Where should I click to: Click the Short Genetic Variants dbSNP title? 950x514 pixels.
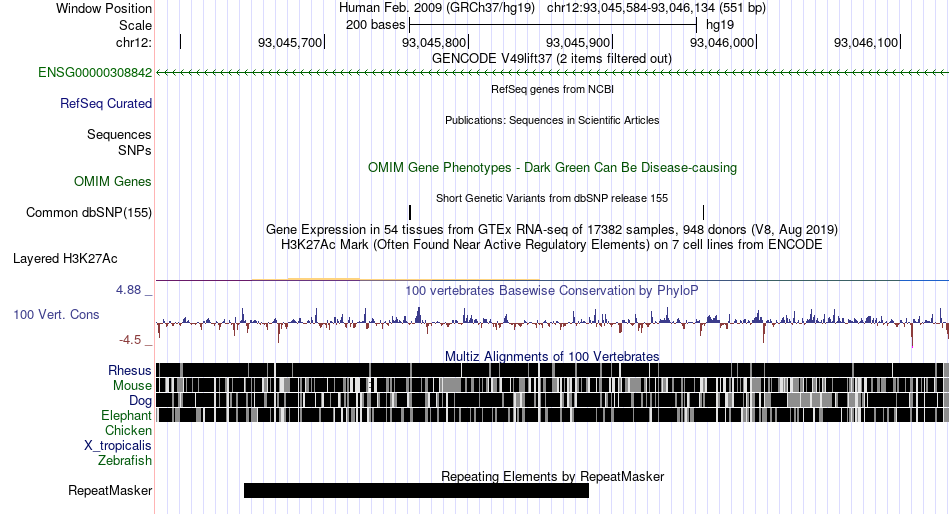[552, 198]
